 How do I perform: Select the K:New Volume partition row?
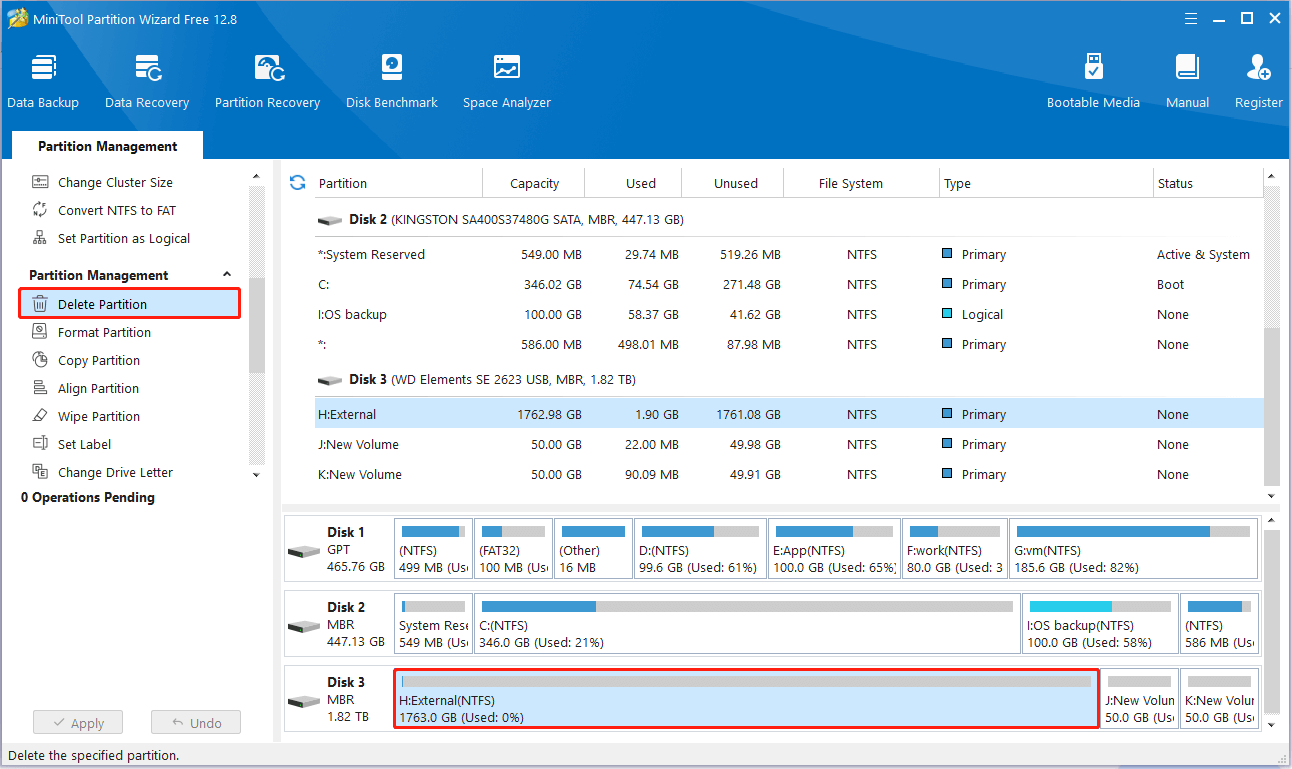788,474
